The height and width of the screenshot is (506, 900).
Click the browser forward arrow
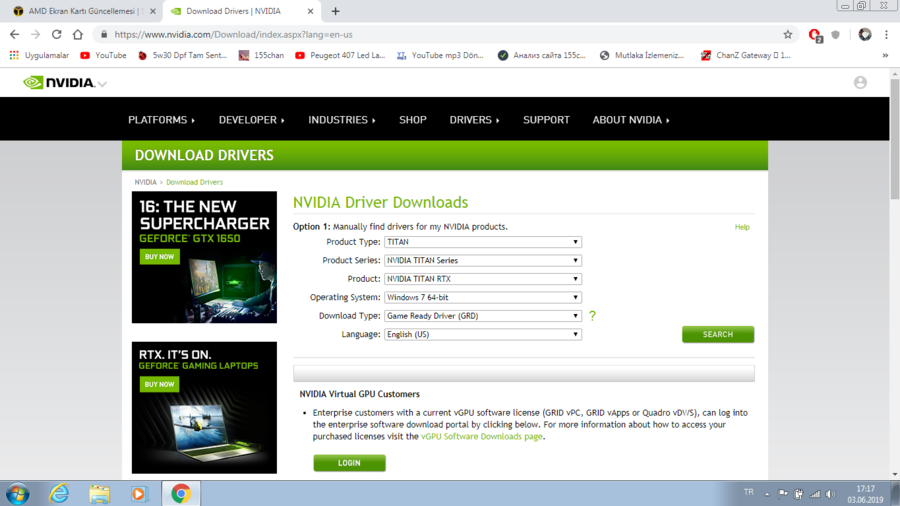pos(36,34)
